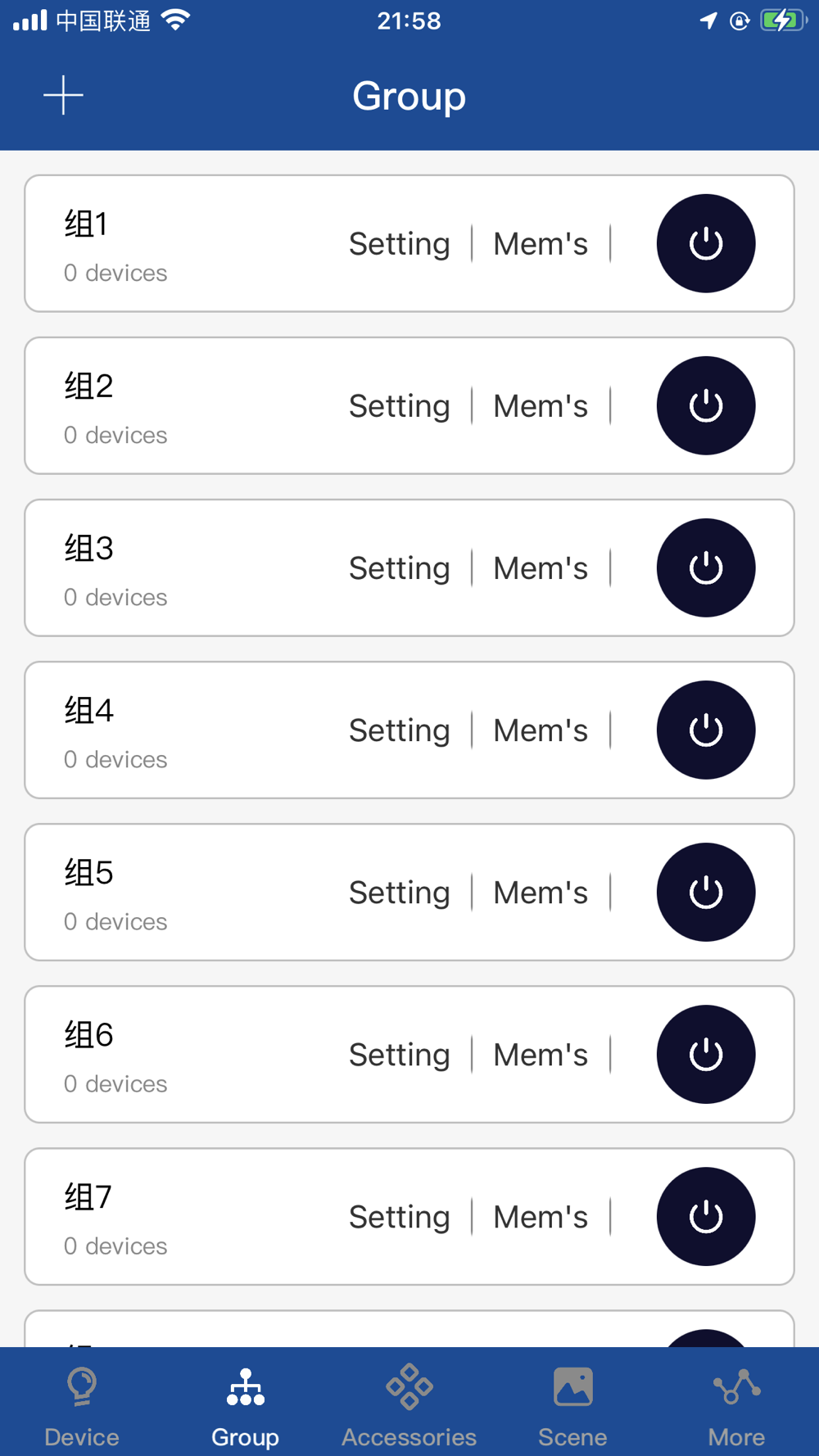The width and height of the screenshot is (819, 1456).
Task: Open Setting for group 组1
Action: point(400,244)
